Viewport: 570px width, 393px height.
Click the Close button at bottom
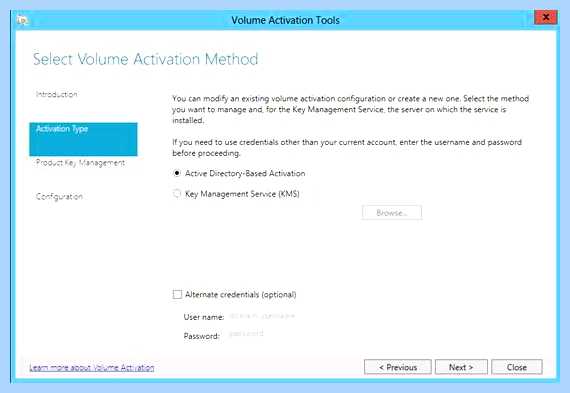pos(517,367)
